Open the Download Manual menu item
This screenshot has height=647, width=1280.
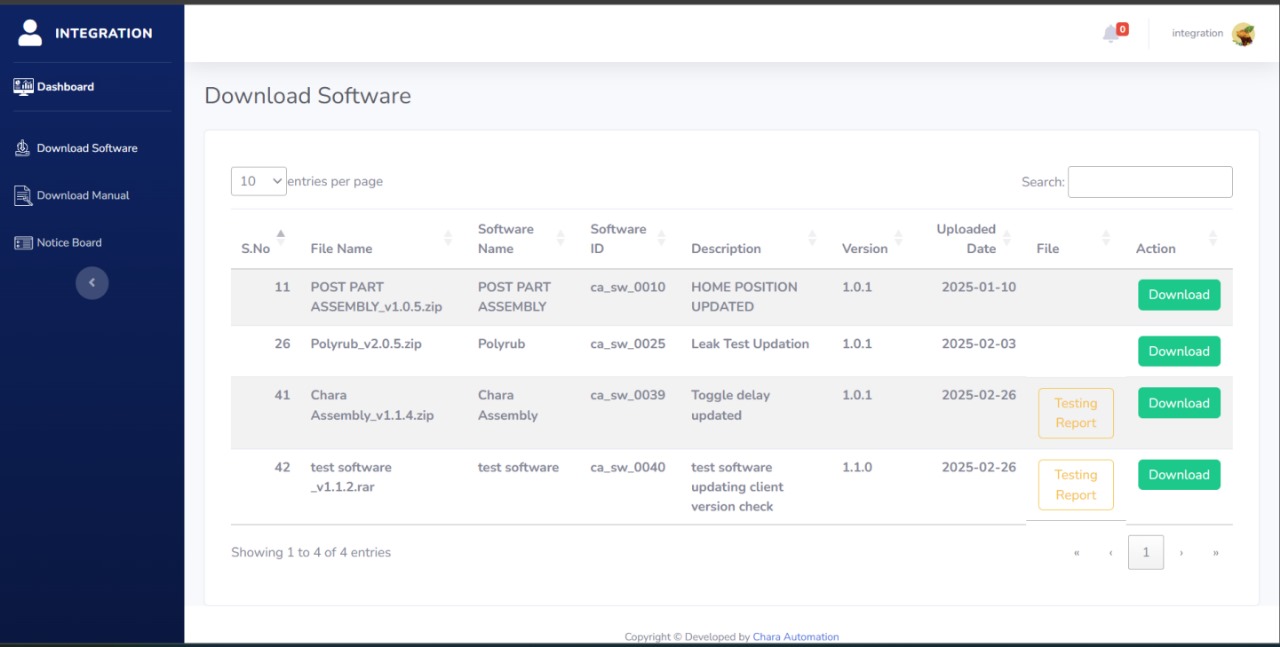[x=83, y=196]
